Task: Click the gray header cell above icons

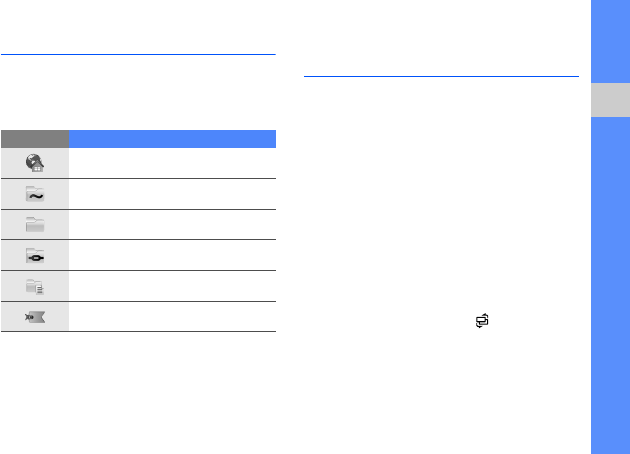Action: click(35, 138)
